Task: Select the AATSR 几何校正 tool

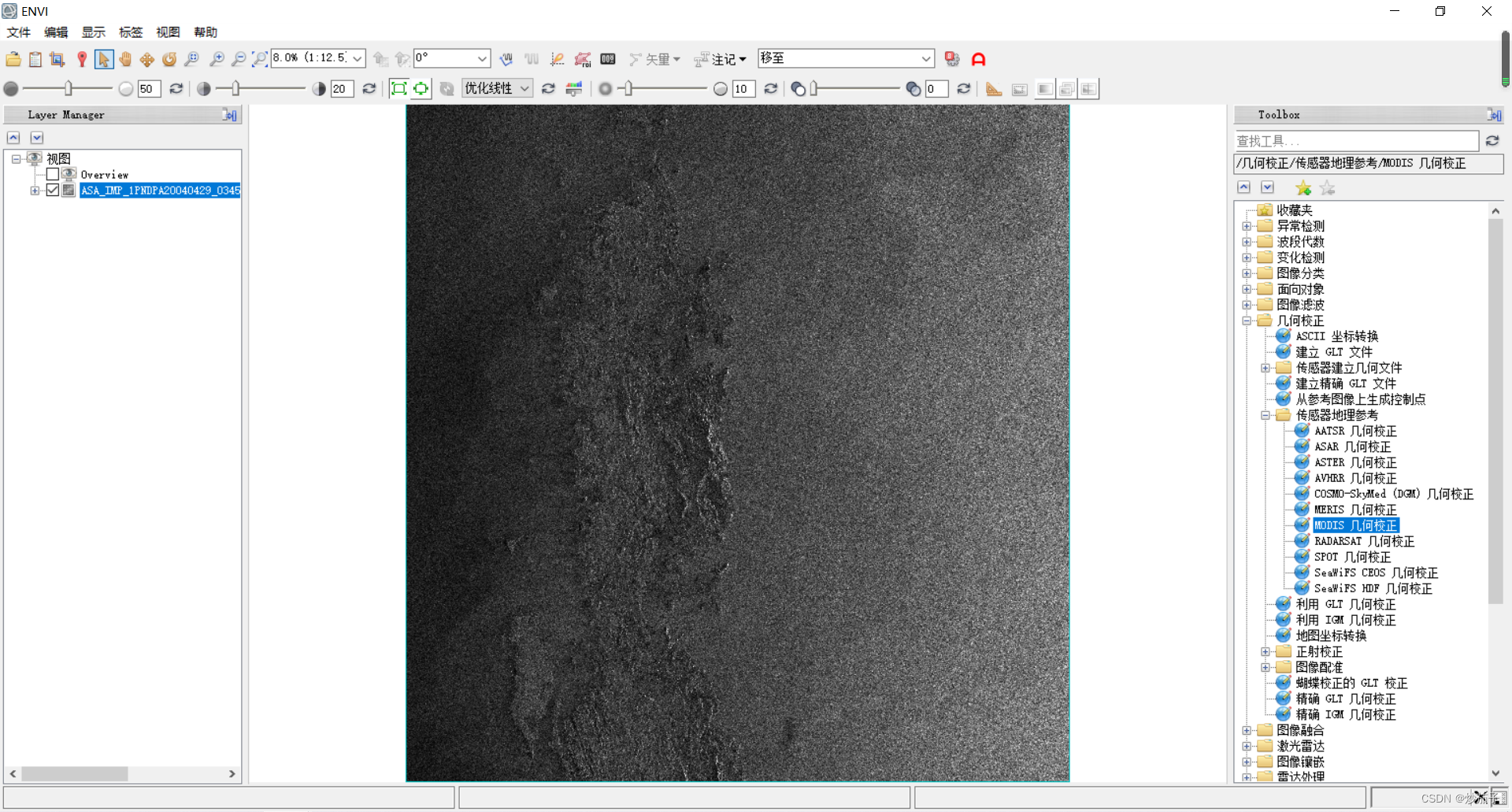Action: 1355,431
